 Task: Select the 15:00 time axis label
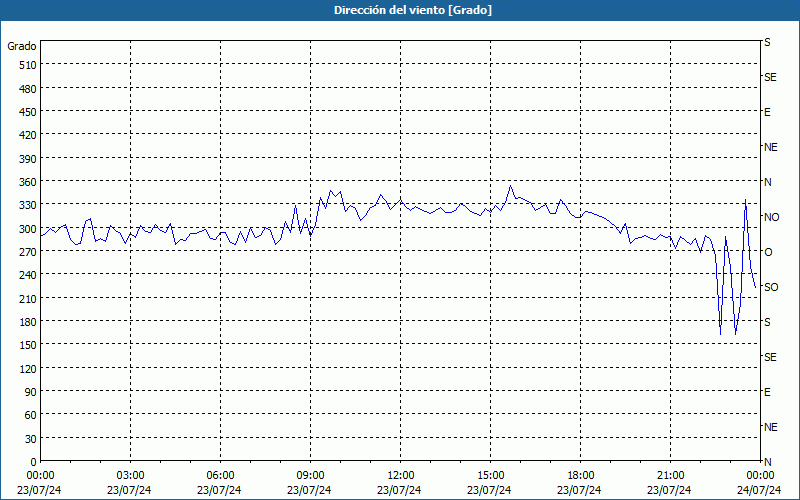tap(490, 476)
